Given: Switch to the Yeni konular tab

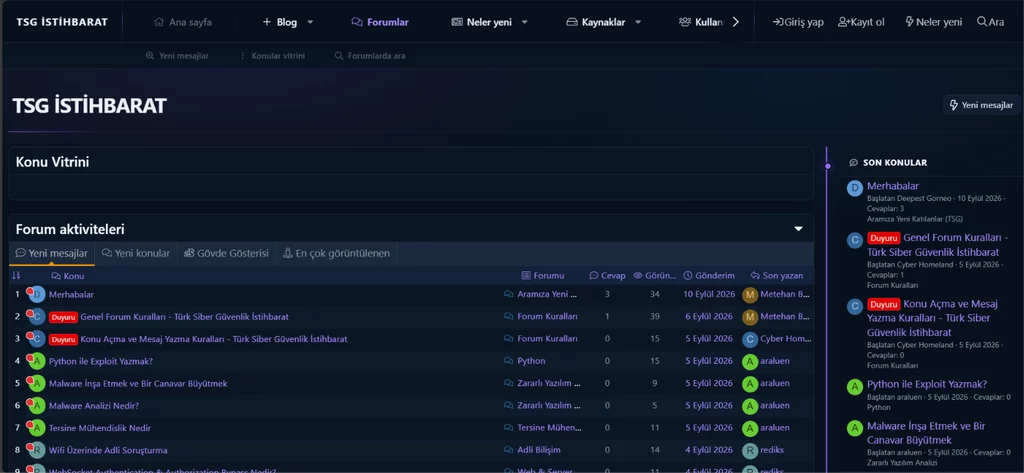Looking at the screenshot, I should pyautogui.click(x=136, y=253).
